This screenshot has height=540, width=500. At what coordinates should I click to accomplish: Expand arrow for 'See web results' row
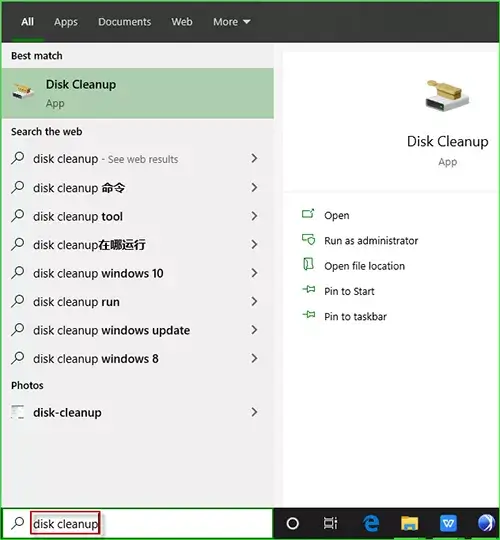tap(254, 158)
